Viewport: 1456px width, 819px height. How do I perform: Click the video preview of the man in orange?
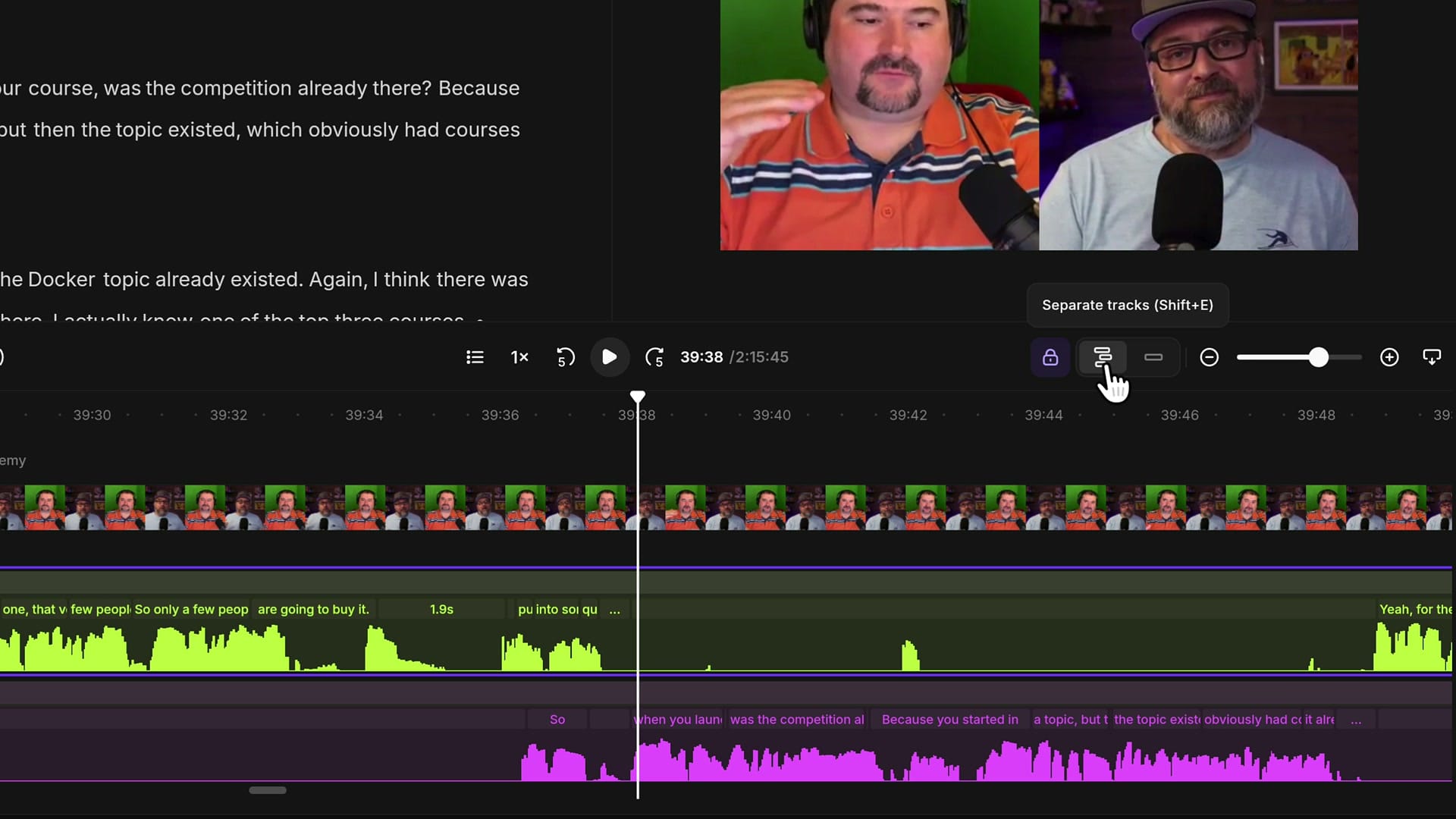point(880,125)
